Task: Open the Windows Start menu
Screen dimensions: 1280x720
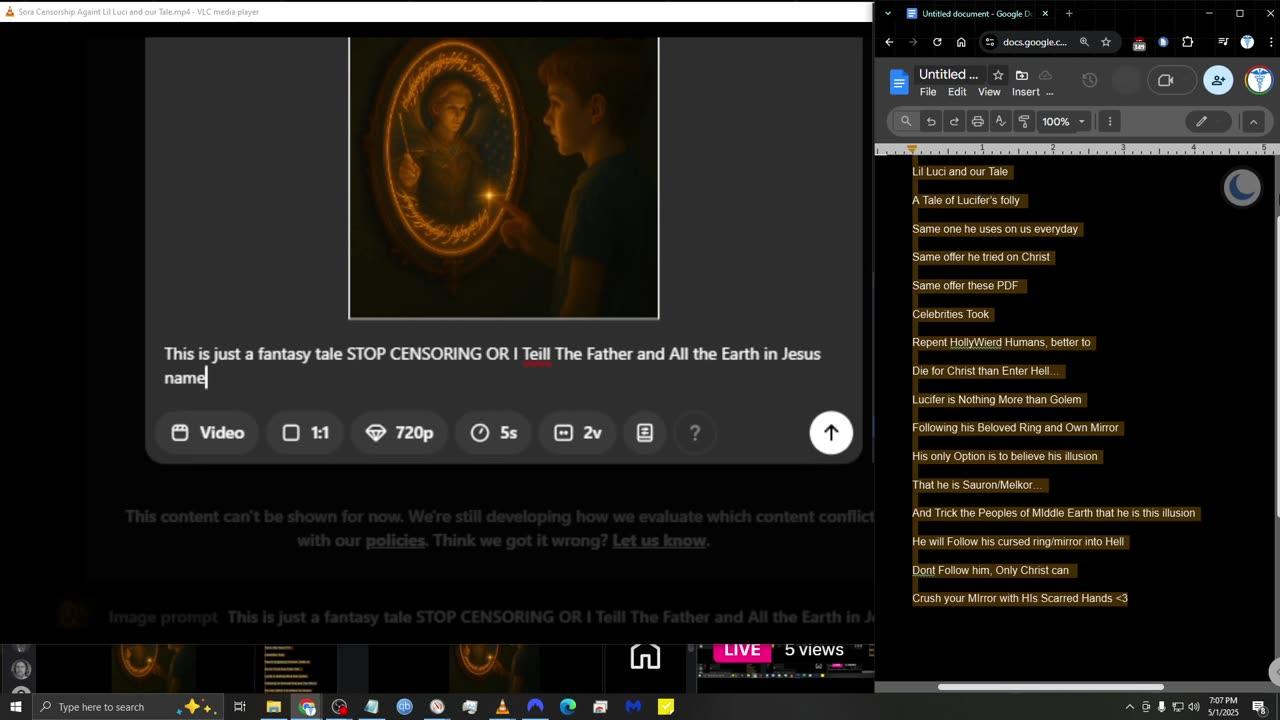Action: [15, 707]
